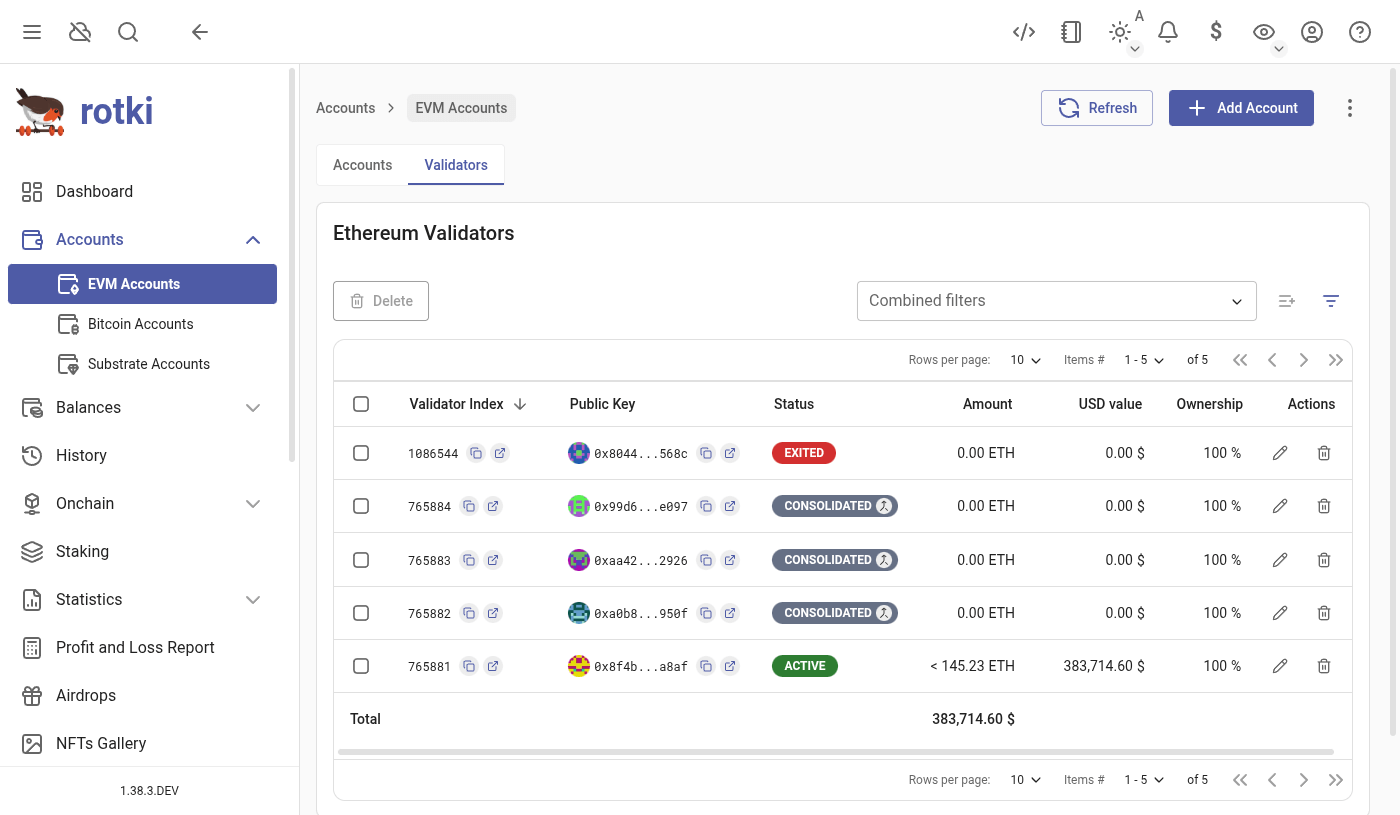Image resolution: width=1400 pixels, height=815 pixels.
Task: Go to next page in top pagination
Action: tap(1304, 360)
